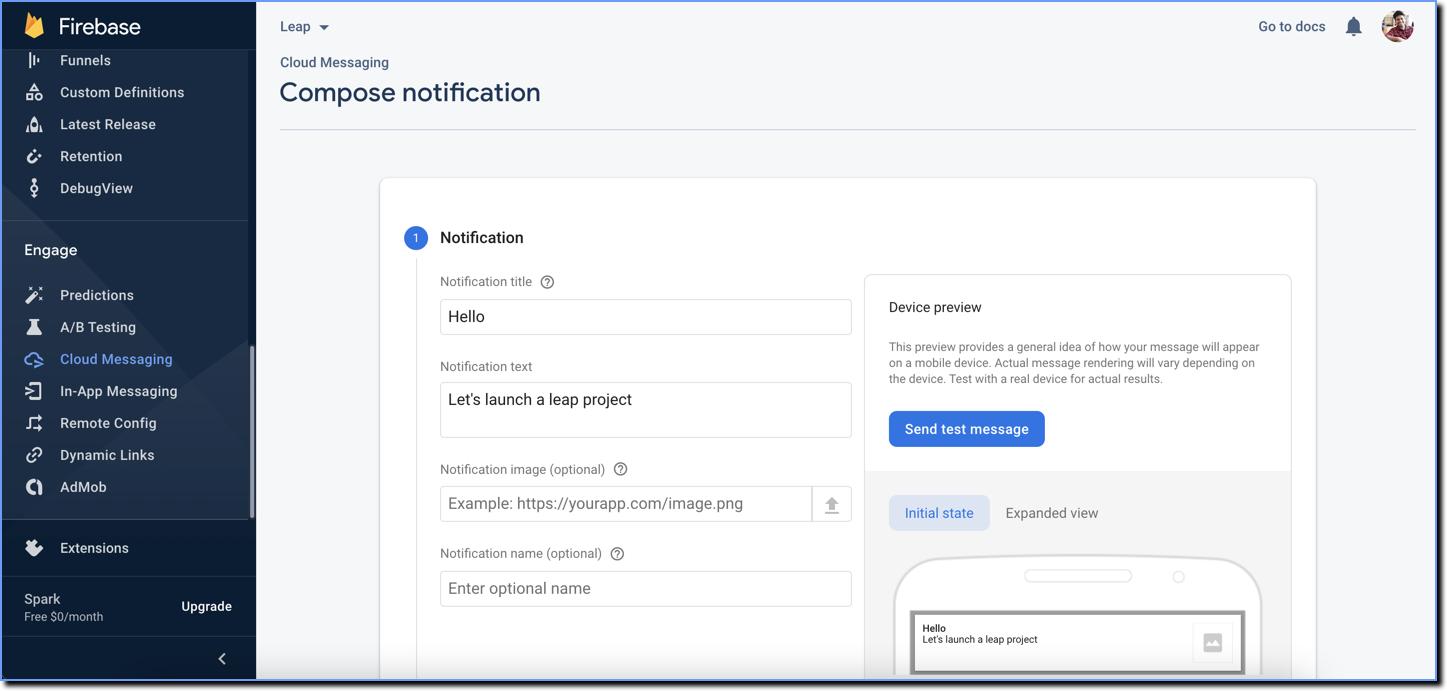Screen dimensions: 1447x691
Task: Open Retention page
Action: (91, 156)
